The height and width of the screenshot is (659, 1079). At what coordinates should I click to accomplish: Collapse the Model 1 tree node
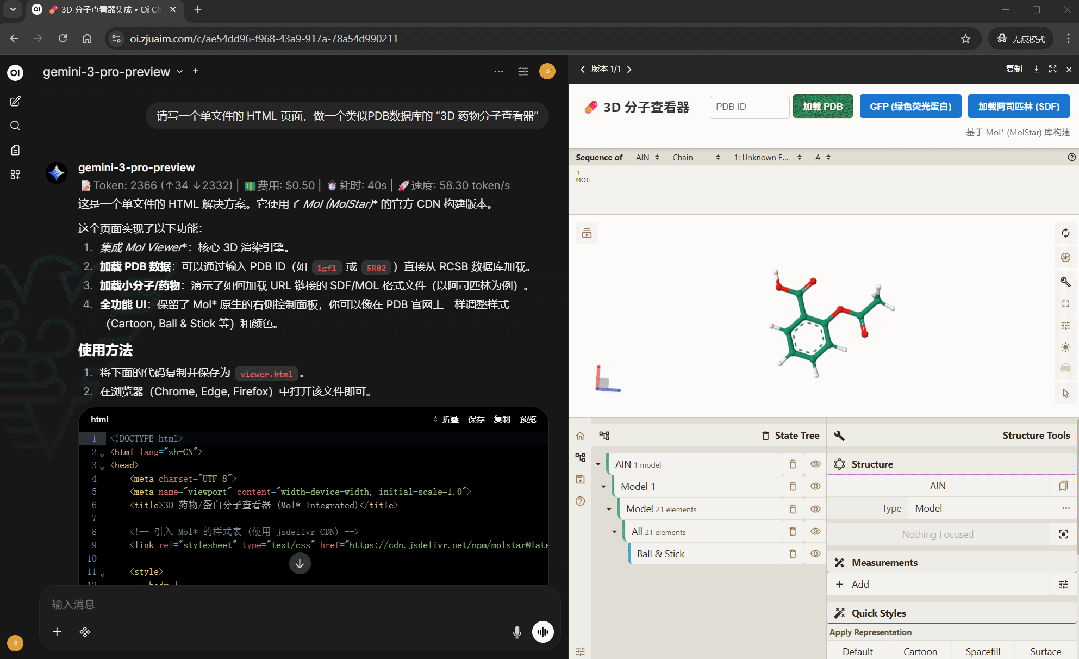603,486
